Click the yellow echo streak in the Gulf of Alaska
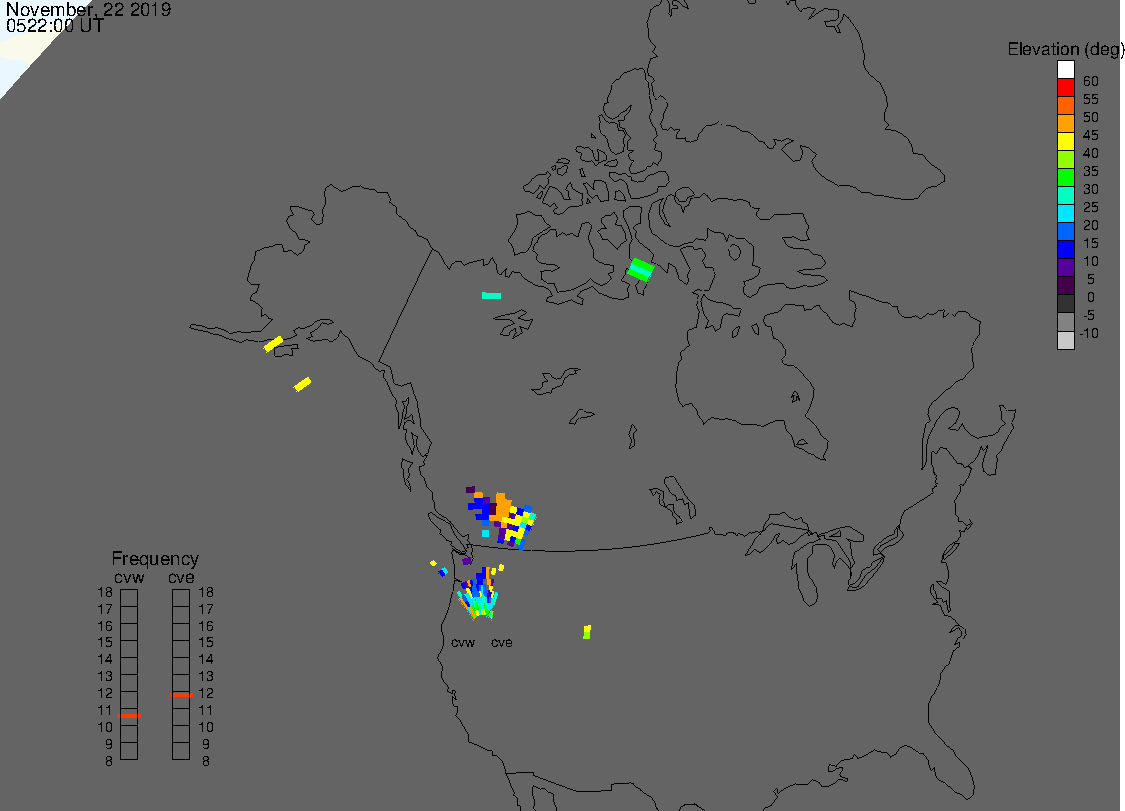 click(302, 385)
